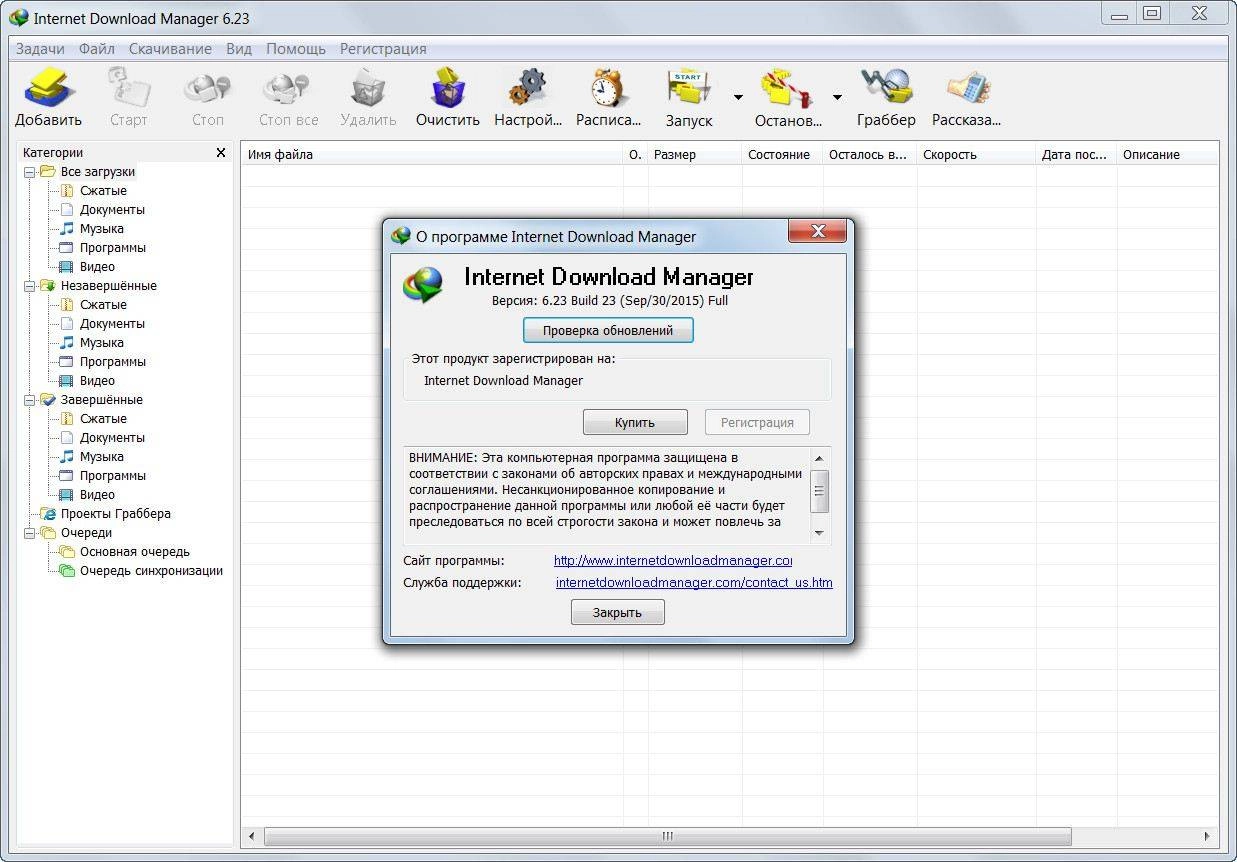Screen dimensions: 1237x862
Task: Click the Старт toolbar icon
Action: pyautogui.click(x=128, y=87)
